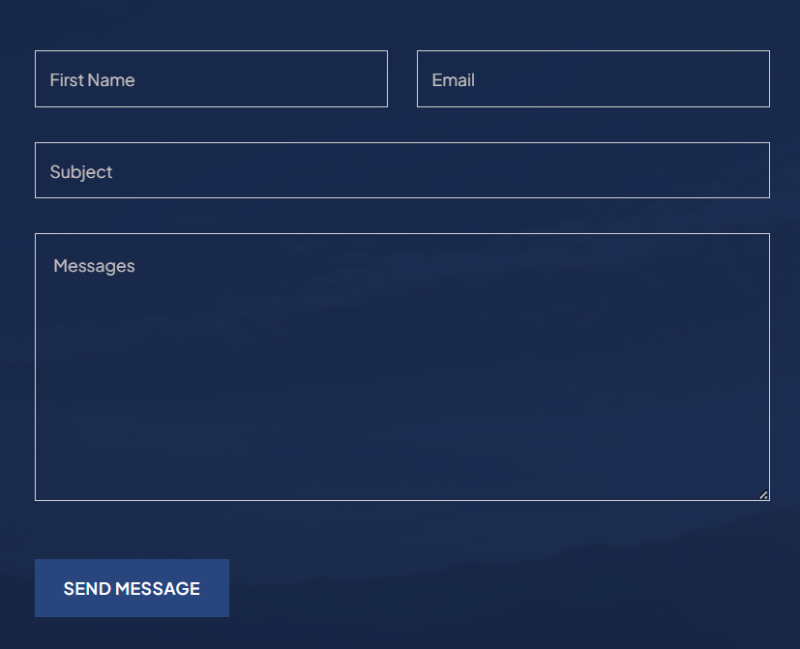Screen dimensions: 800x649
Task: Select the Subject input field
Action: point(402,171)
